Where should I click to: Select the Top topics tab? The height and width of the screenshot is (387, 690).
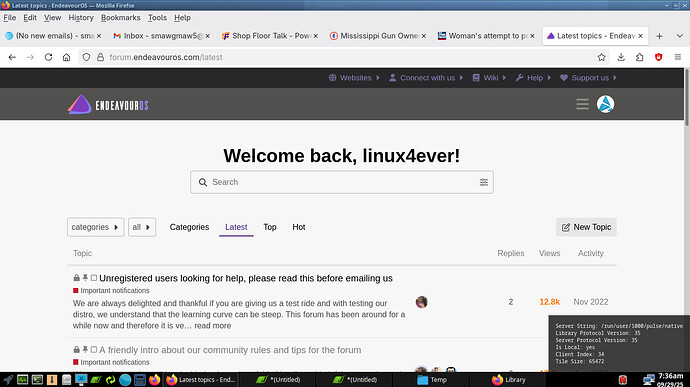(x=270, y=227)
